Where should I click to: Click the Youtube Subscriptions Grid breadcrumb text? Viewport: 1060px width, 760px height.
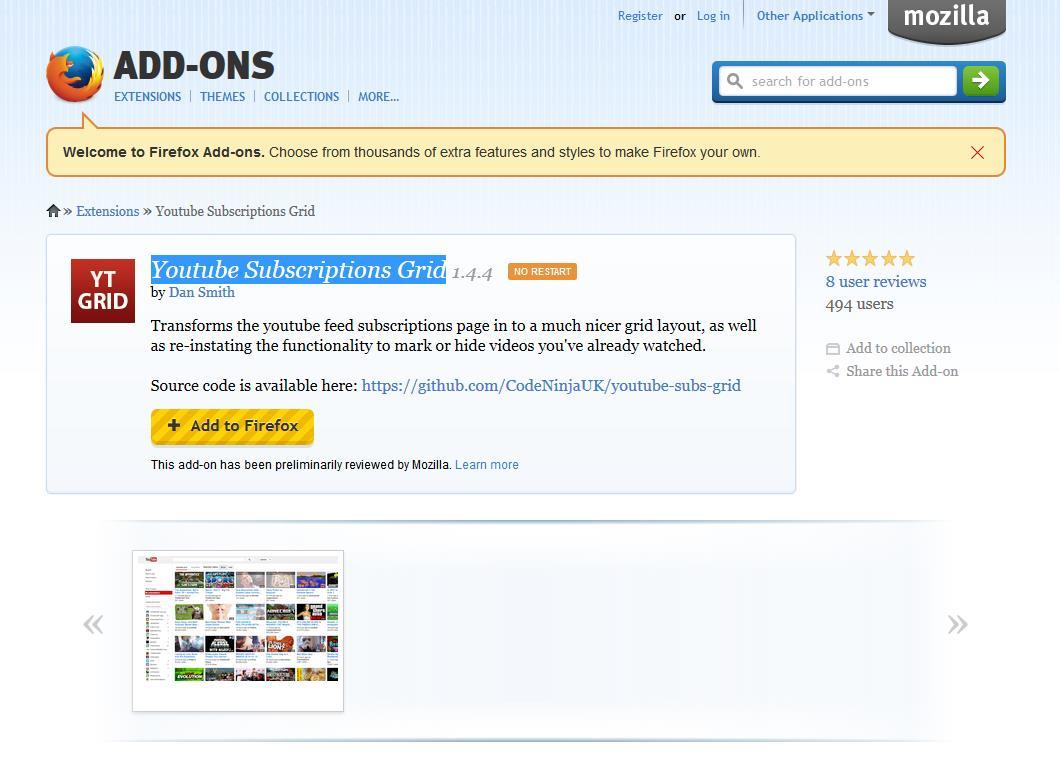[235, 211]
